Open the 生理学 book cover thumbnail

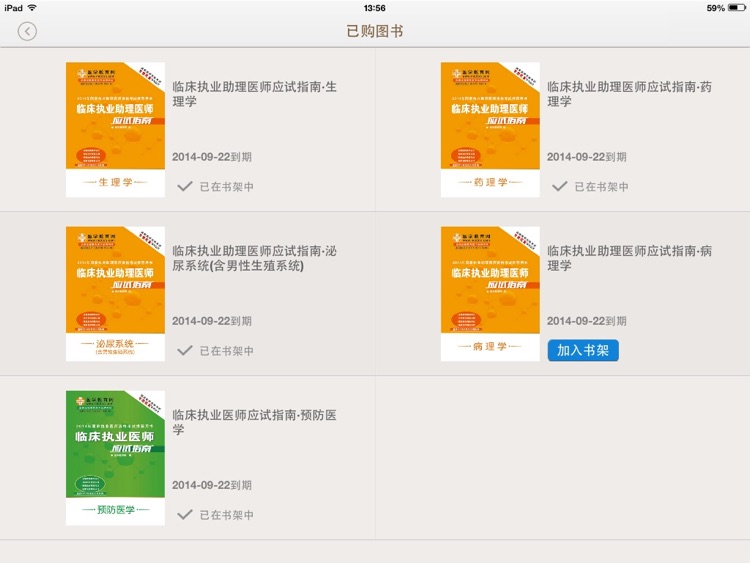[x=115, y=130]
